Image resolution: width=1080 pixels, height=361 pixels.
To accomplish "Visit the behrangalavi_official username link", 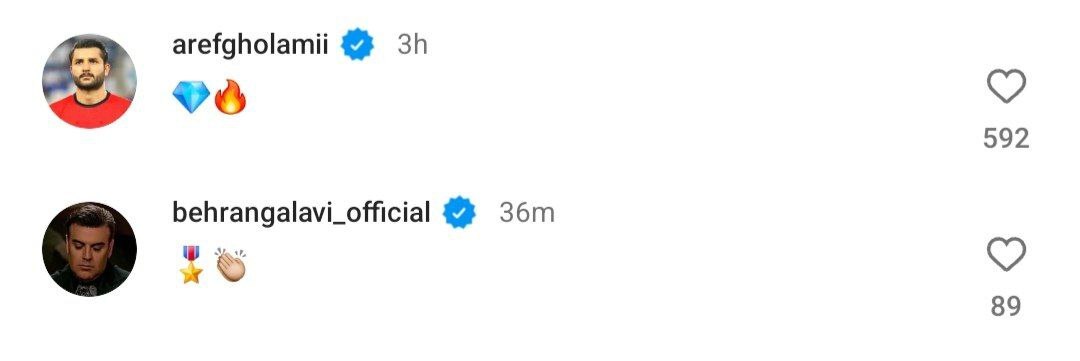I will 301,212.
